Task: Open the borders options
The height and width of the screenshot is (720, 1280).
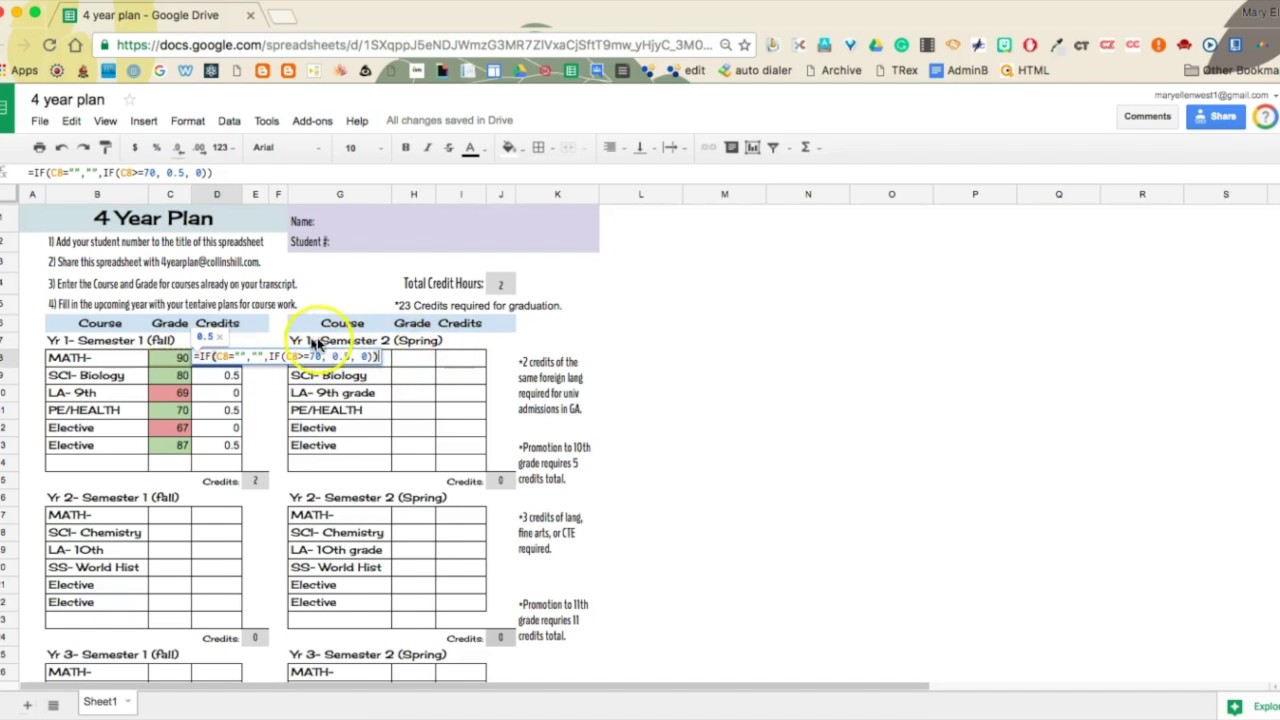Action: click(x=538, y=148)
